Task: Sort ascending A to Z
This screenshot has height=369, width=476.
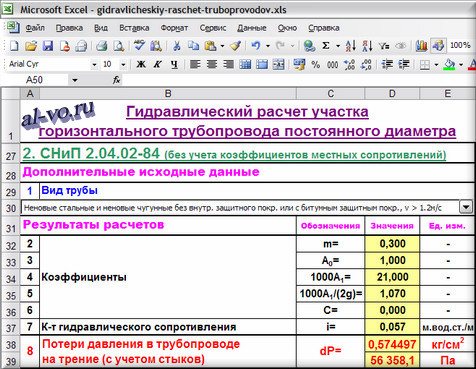Action: [x=351, y=46]
